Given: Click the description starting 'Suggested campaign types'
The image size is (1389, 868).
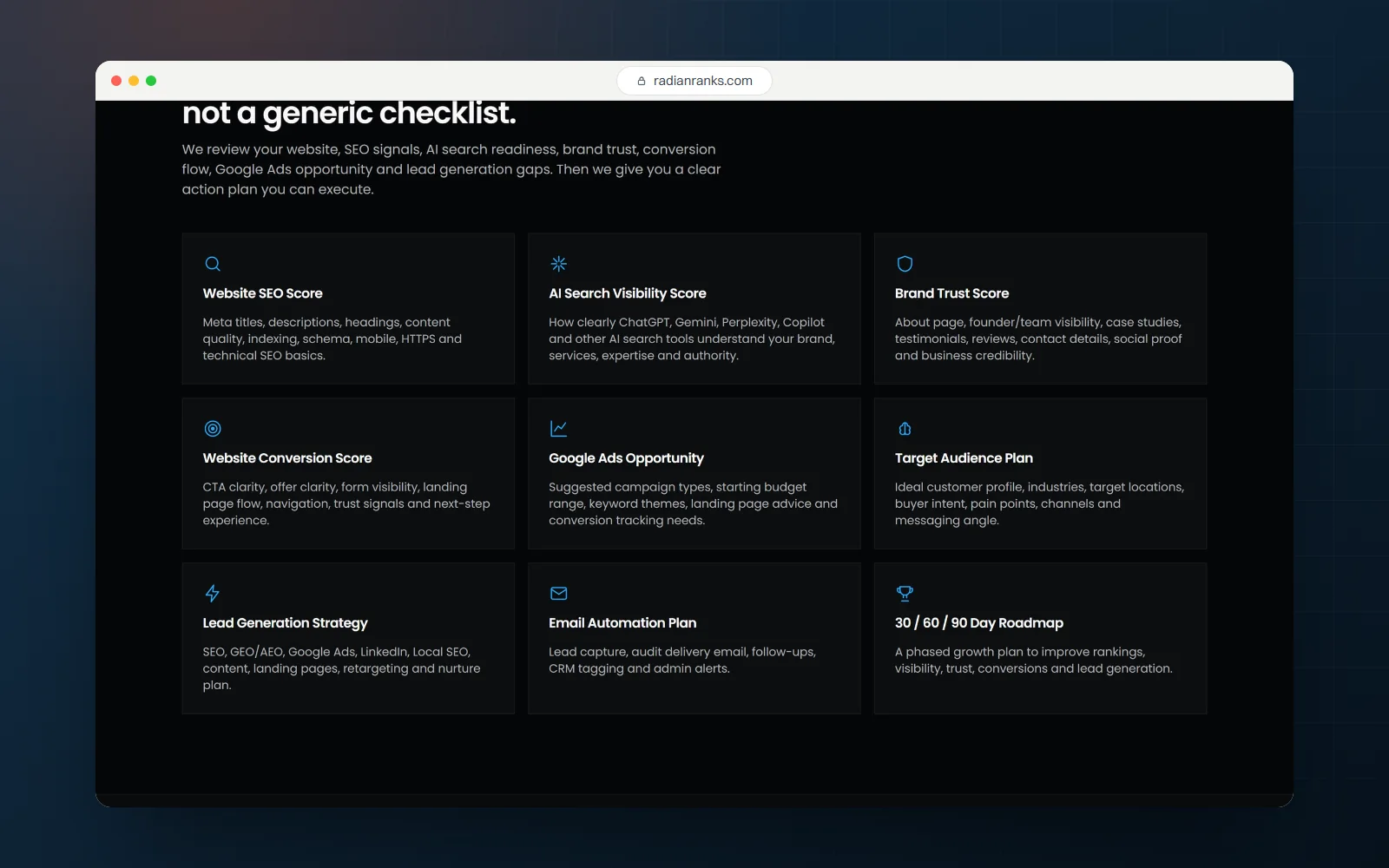Looking at the screenshot, I should tap(693, 503).
